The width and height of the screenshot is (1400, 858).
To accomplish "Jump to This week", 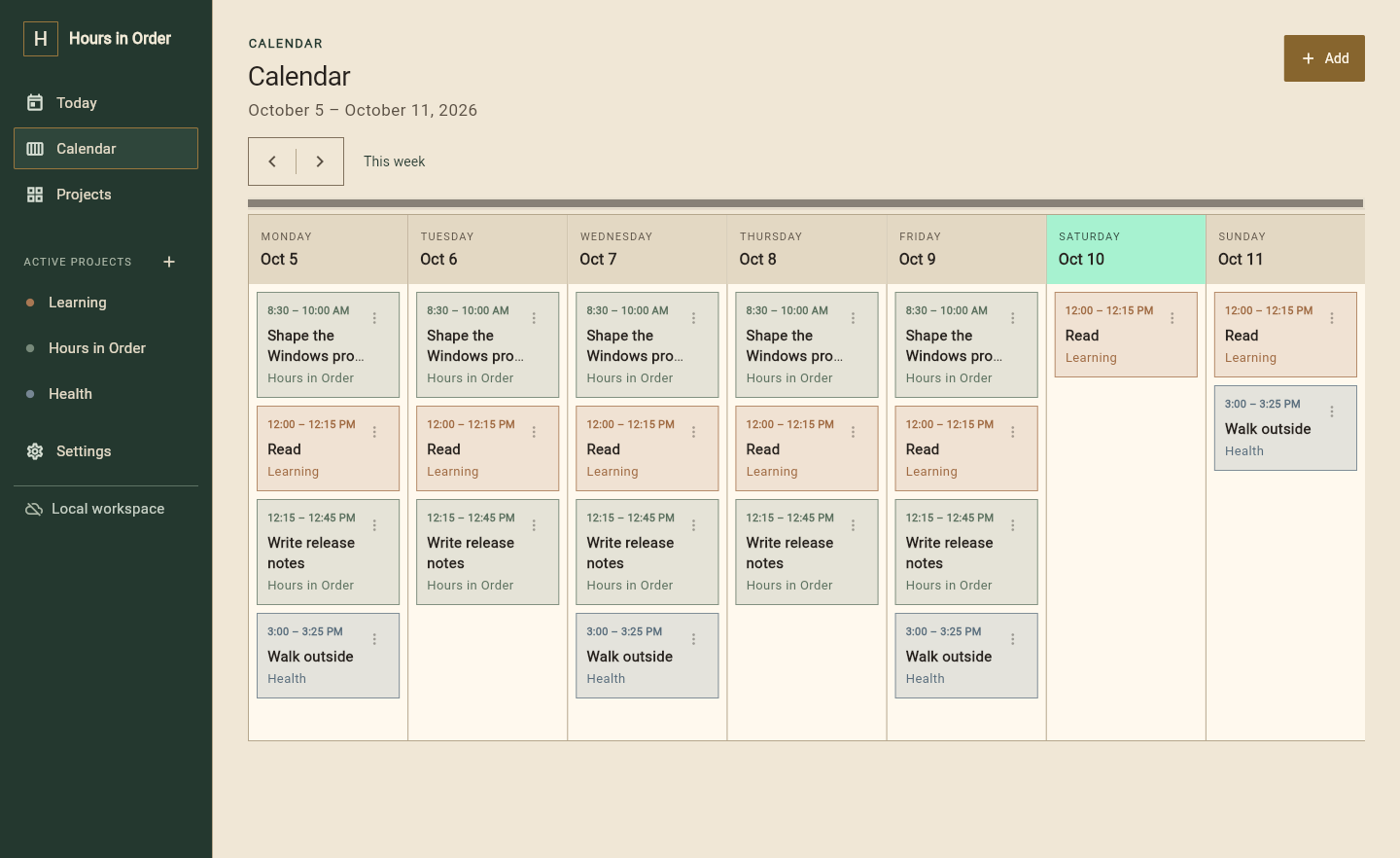I will [395, 161].
